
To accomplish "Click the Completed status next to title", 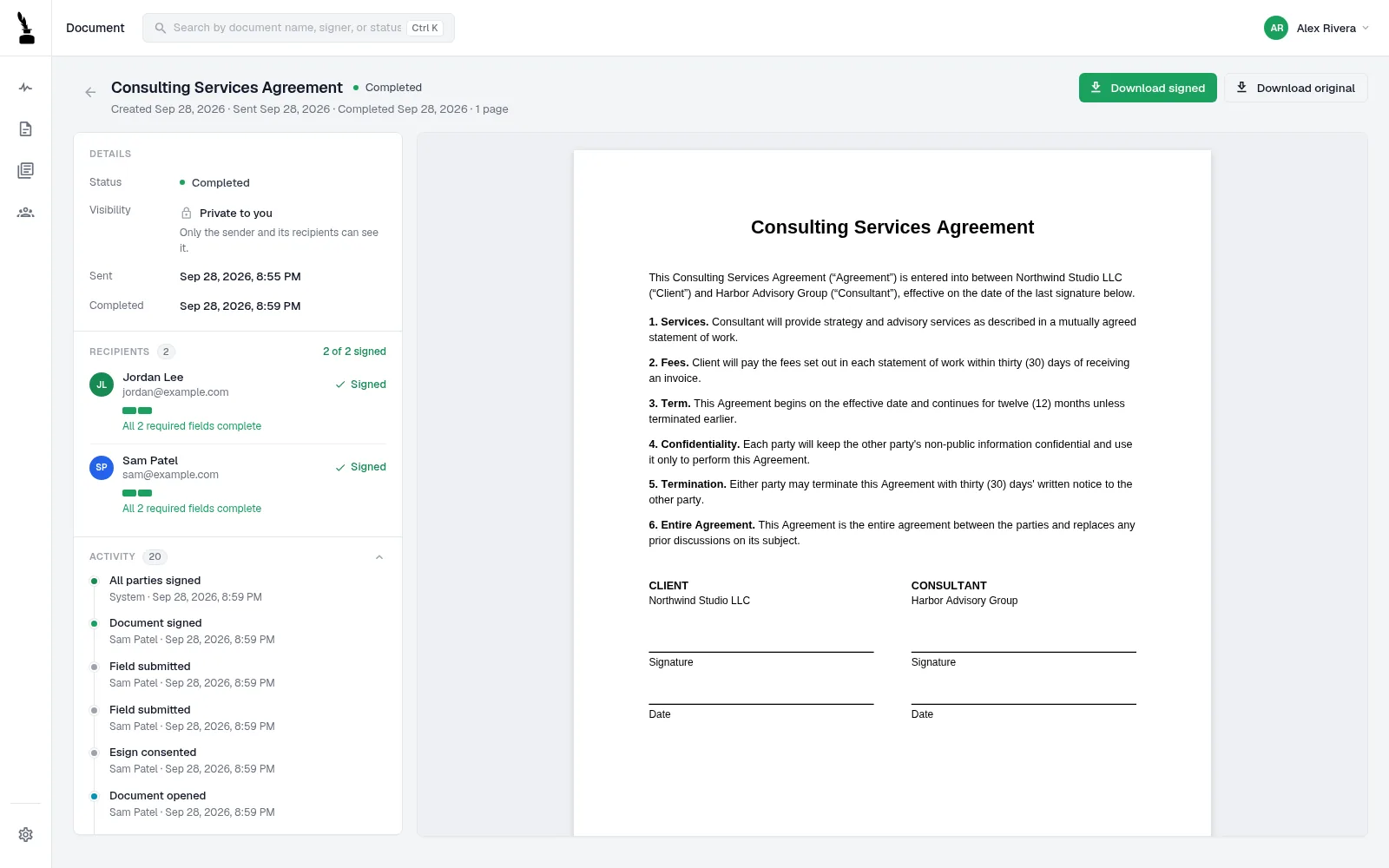I will tap(387, 88).
